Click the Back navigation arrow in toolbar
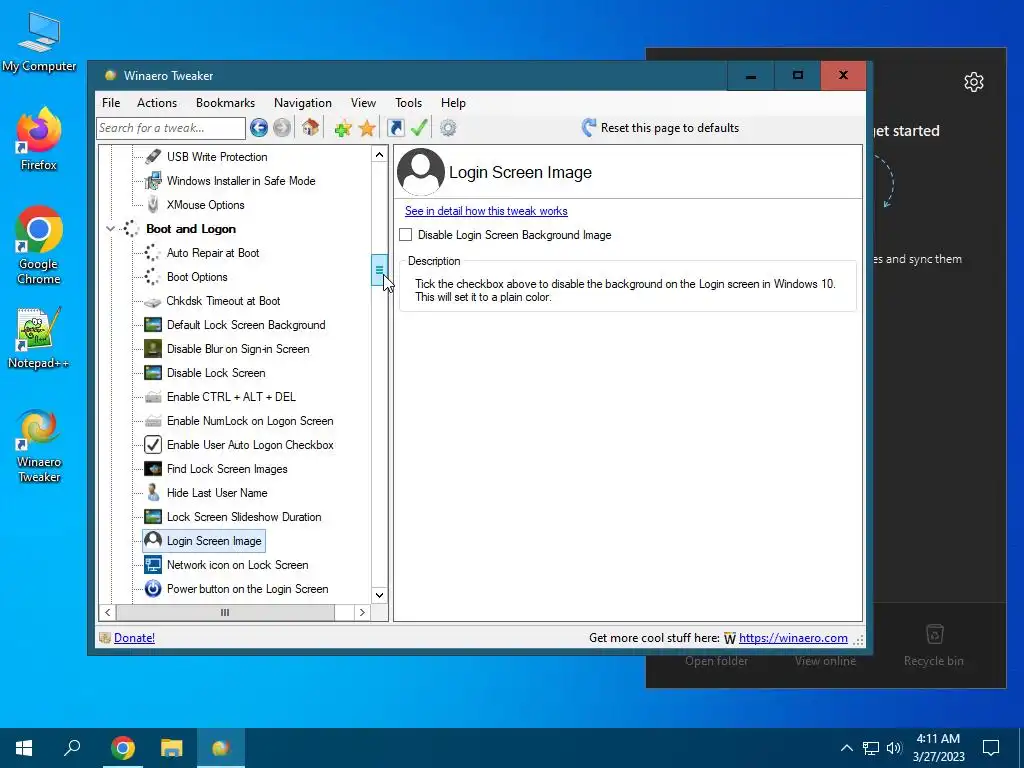This screenshot has height=768, width=1024. (259, 127)
